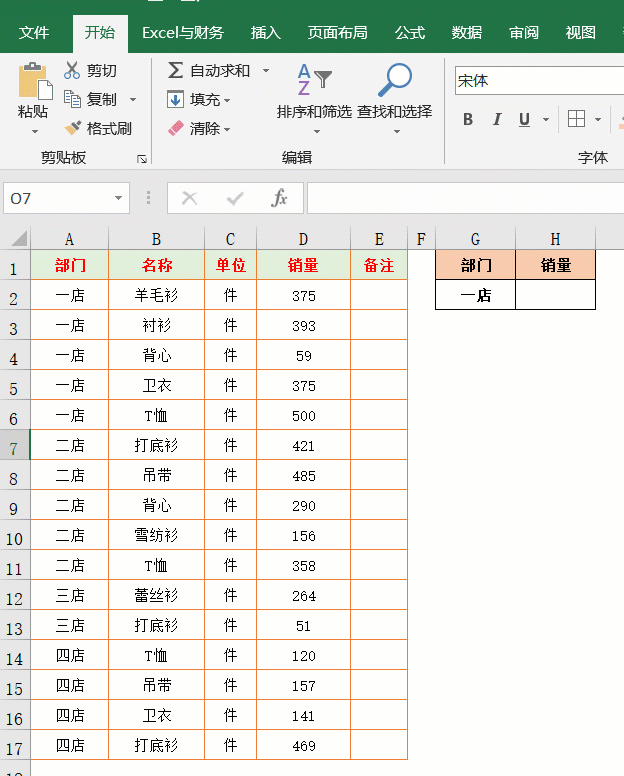Open the Paste options dropdown arrow

coord(35,132)
